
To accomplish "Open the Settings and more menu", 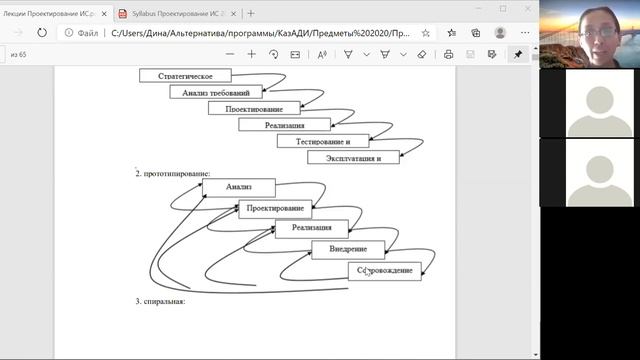I will pos(525,33).
